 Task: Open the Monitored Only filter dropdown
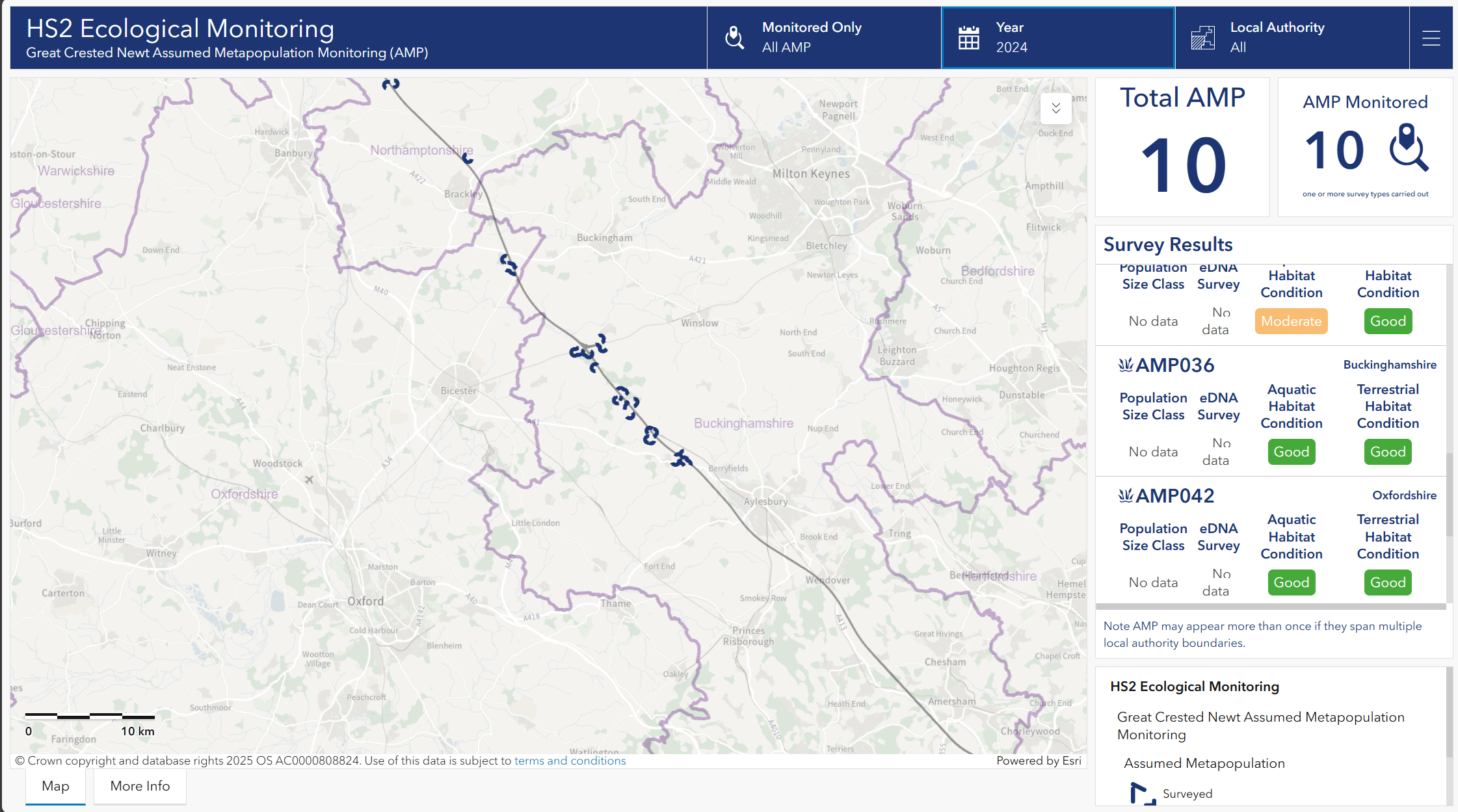point(824,38)
